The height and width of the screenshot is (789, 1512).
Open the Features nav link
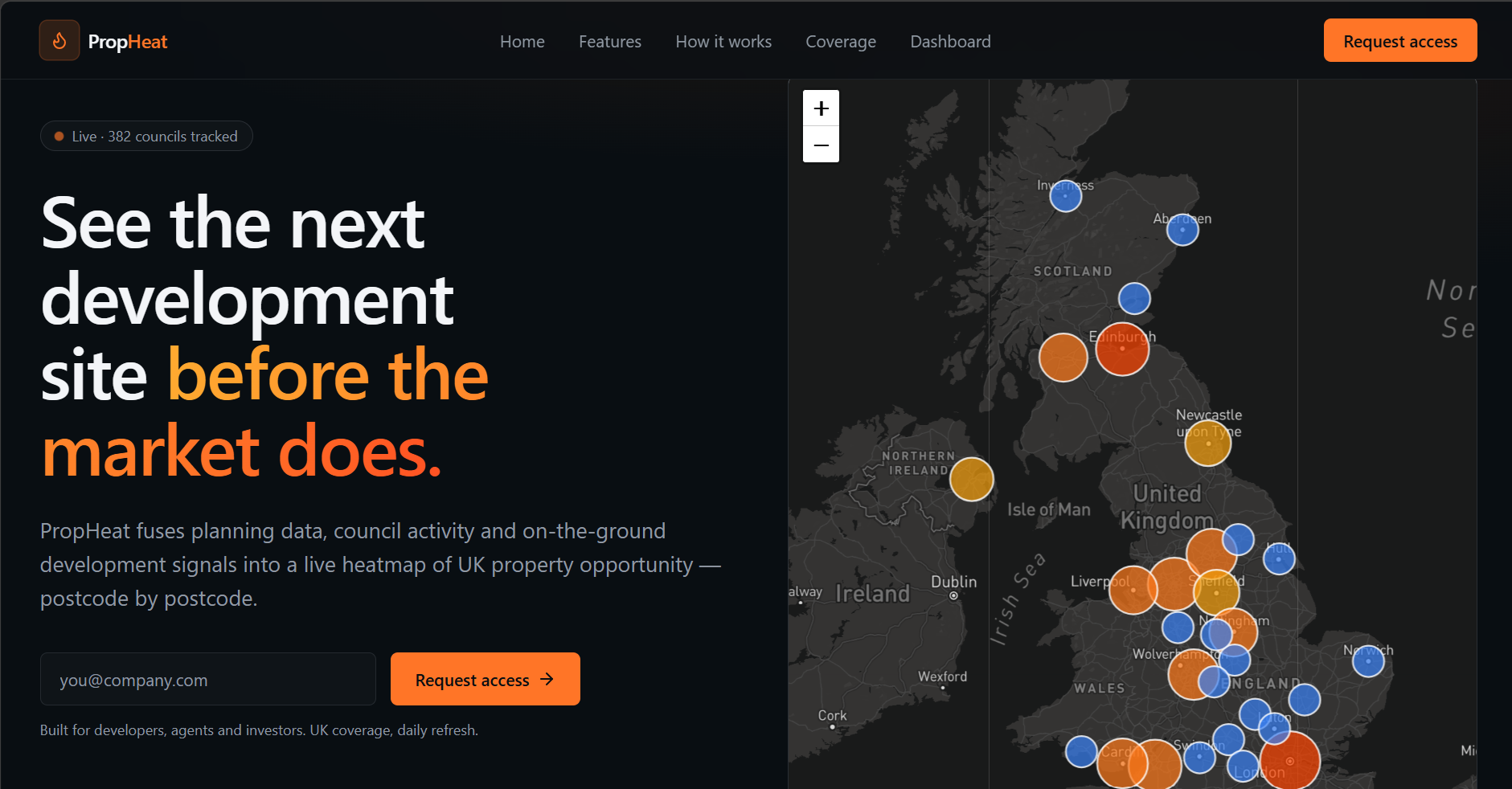[x=610, y=42]
